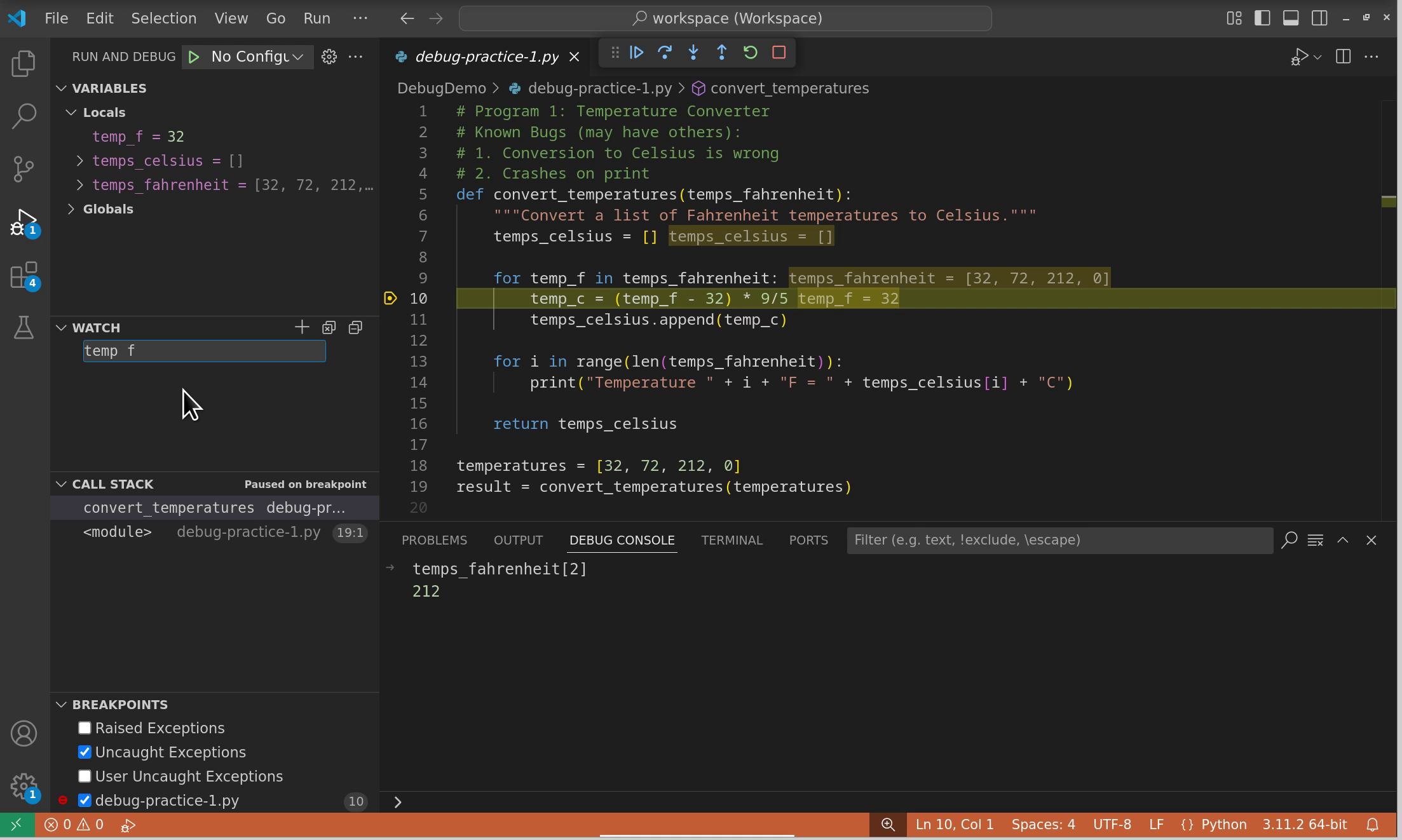
Task: Click the Step Into debug button
Action: click(x=693, y=53)
